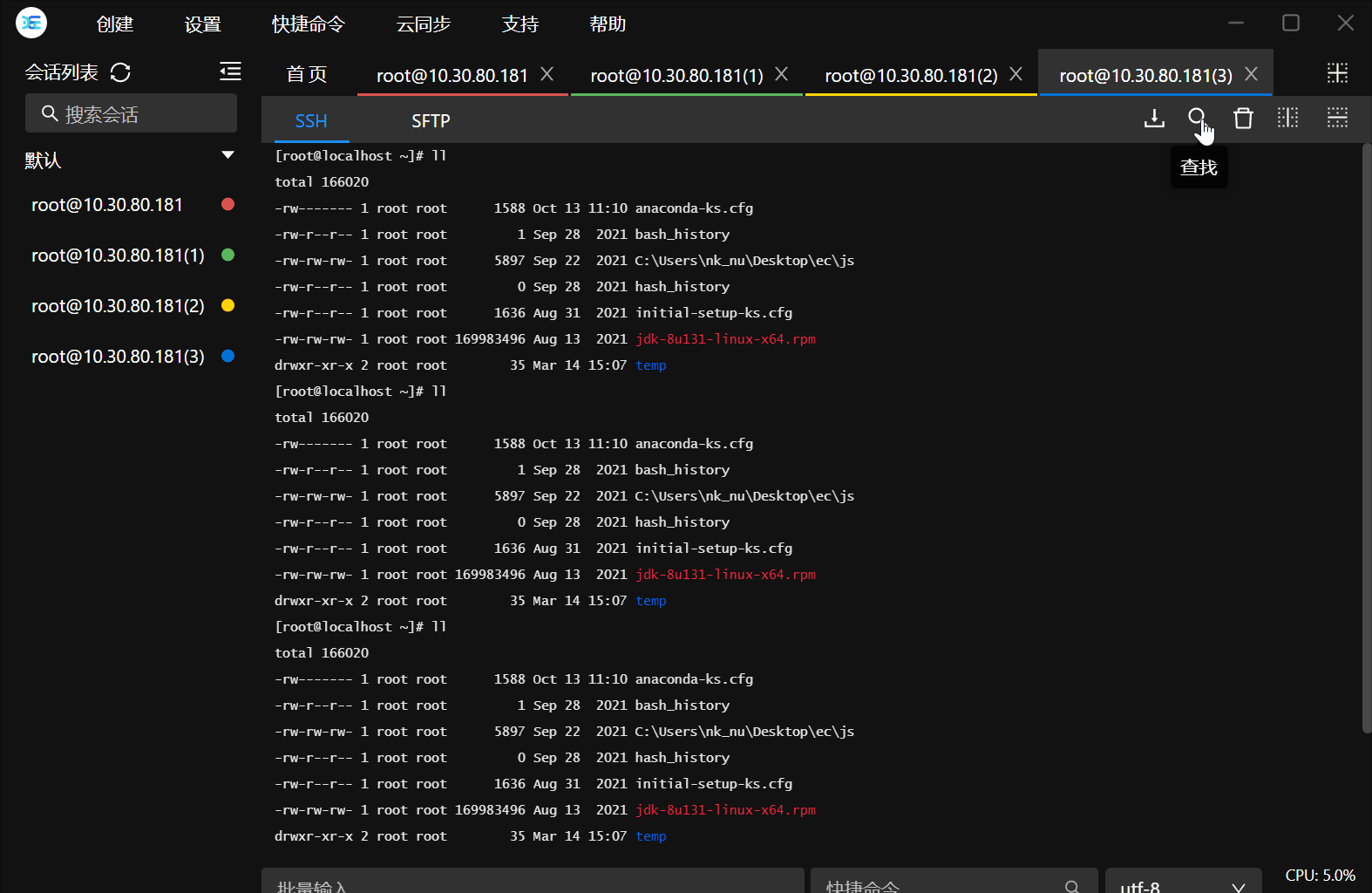Close the root@10.30.80.181(2) tab
This screenshot has width=1372, height=893.
(x=1016, y=74)
